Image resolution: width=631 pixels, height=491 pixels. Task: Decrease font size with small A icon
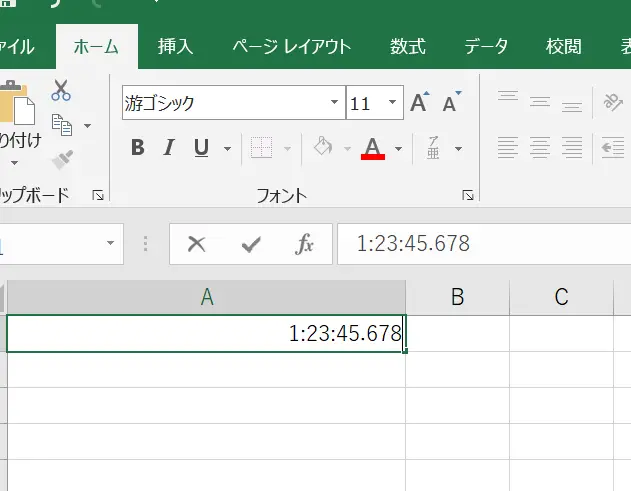click(x=450, y=103)
